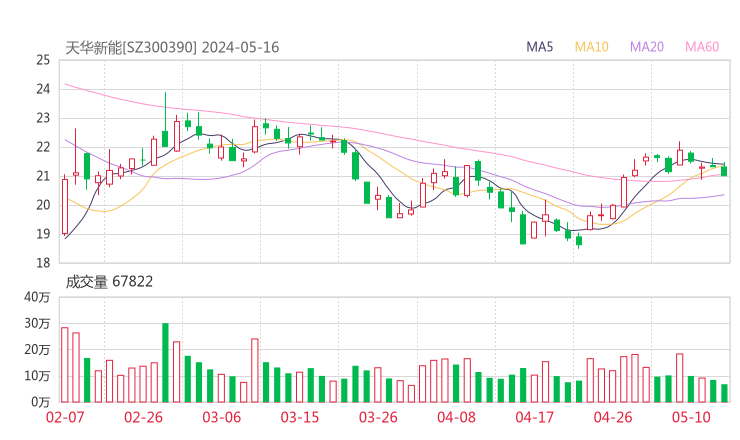Click the price axis label 19
Image resolution: width=740 pixels, height=440 pixels.
coord(43,234)
